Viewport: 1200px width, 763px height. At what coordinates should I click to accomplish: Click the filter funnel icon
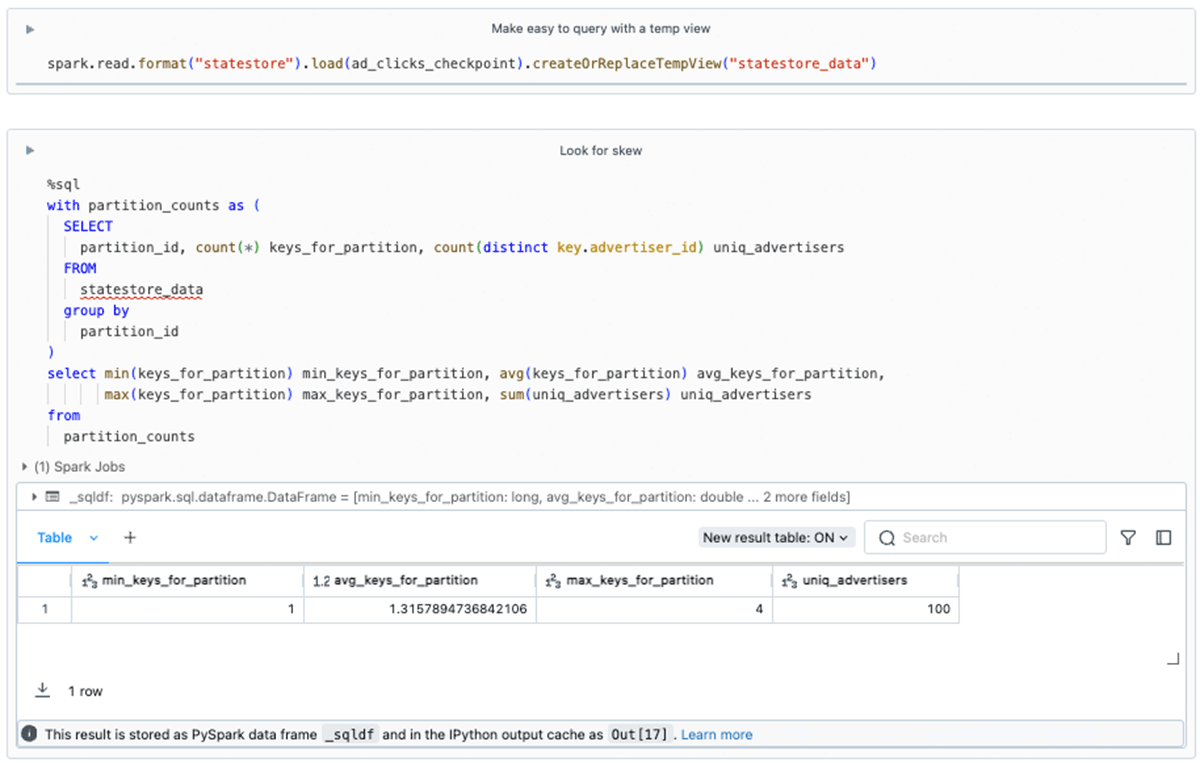(x=1128, y=538)
